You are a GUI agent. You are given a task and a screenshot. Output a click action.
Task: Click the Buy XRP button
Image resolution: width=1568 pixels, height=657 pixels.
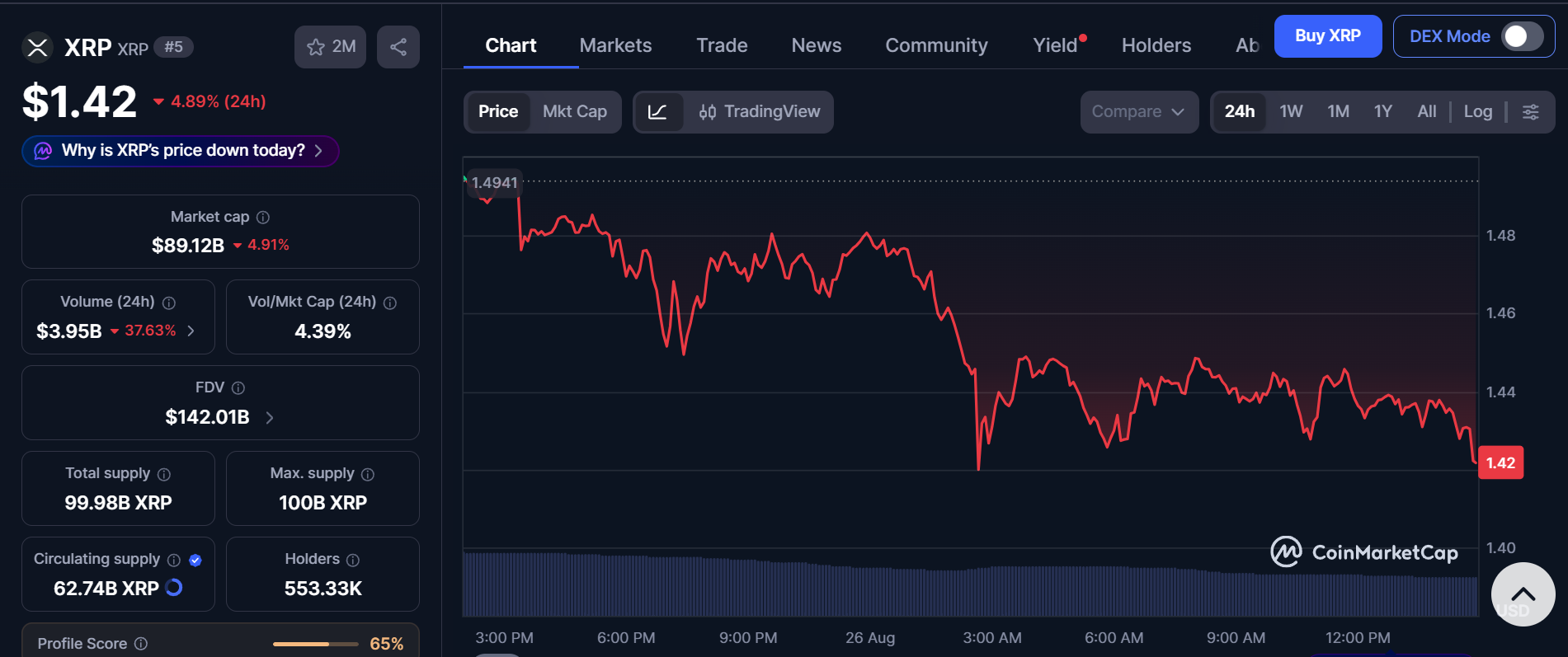click(1328, 36)
